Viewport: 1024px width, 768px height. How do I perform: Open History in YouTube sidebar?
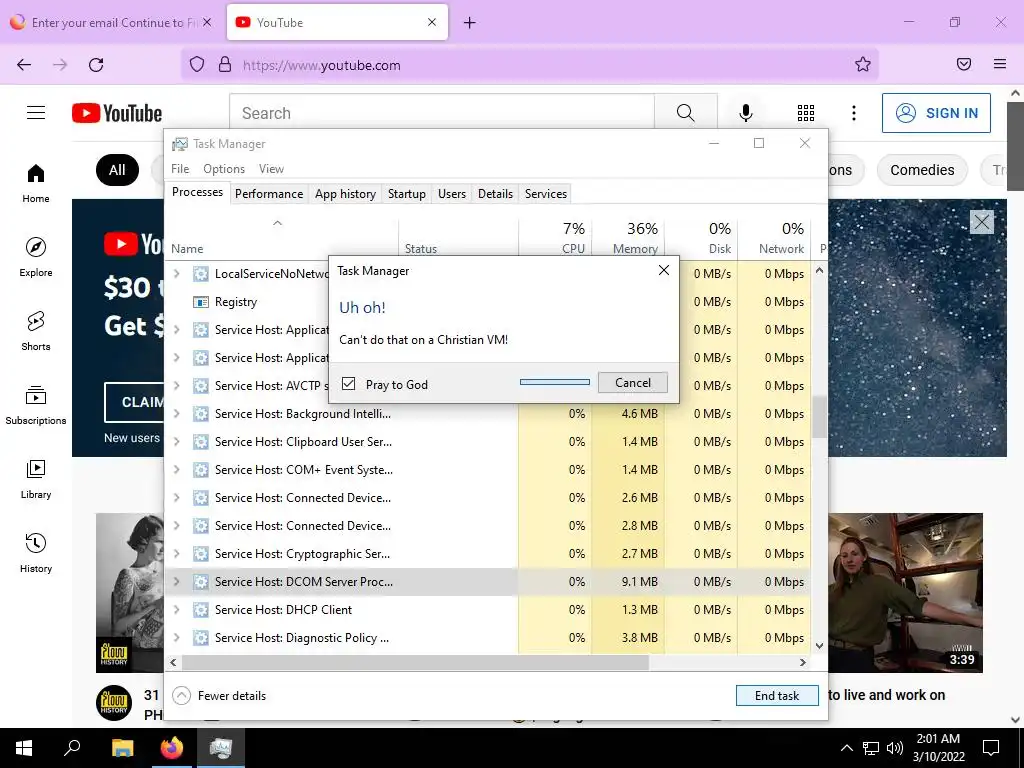pos(36,552)
